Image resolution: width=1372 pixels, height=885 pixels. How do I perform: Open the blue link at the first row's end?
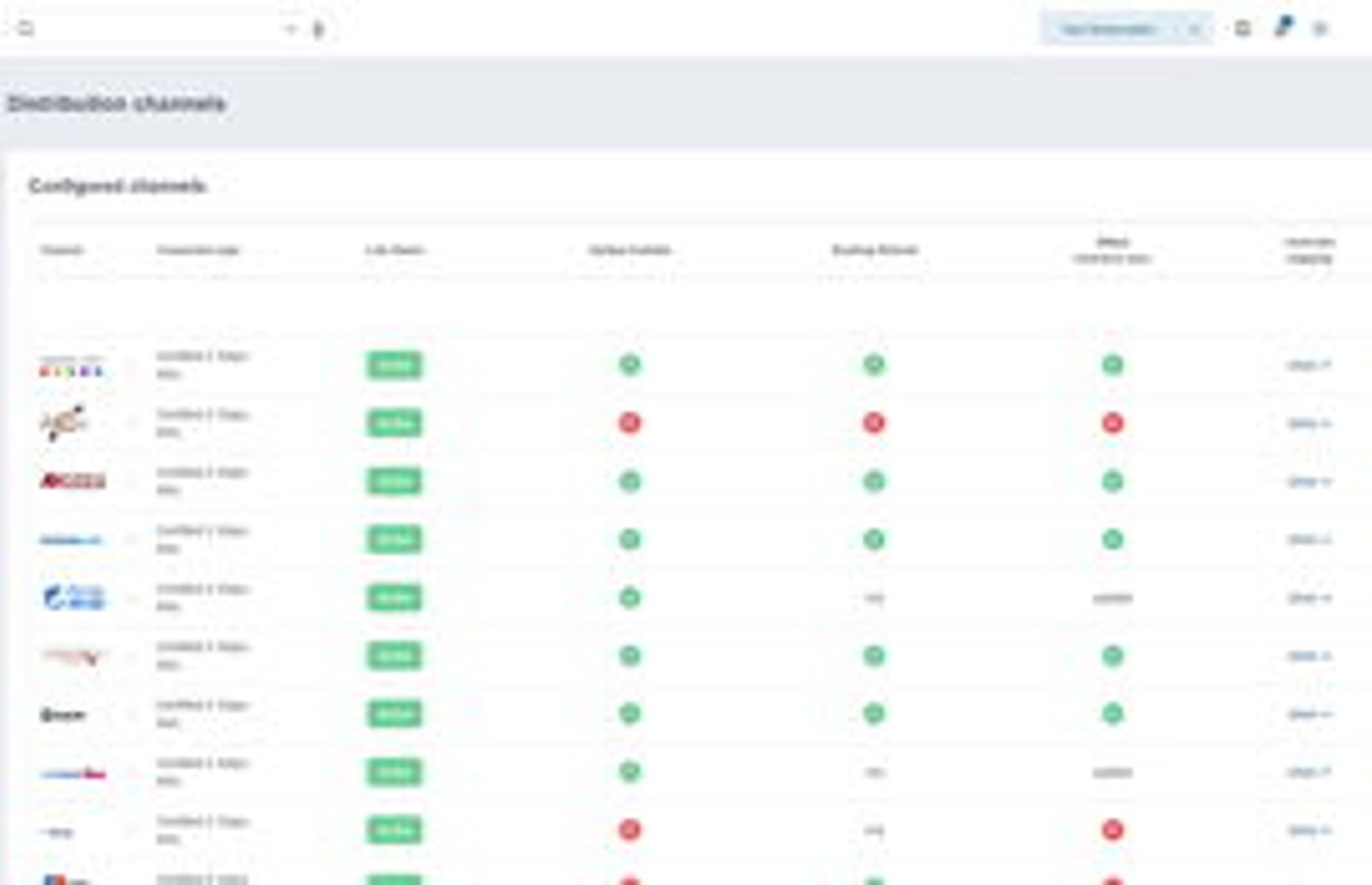1309,365
